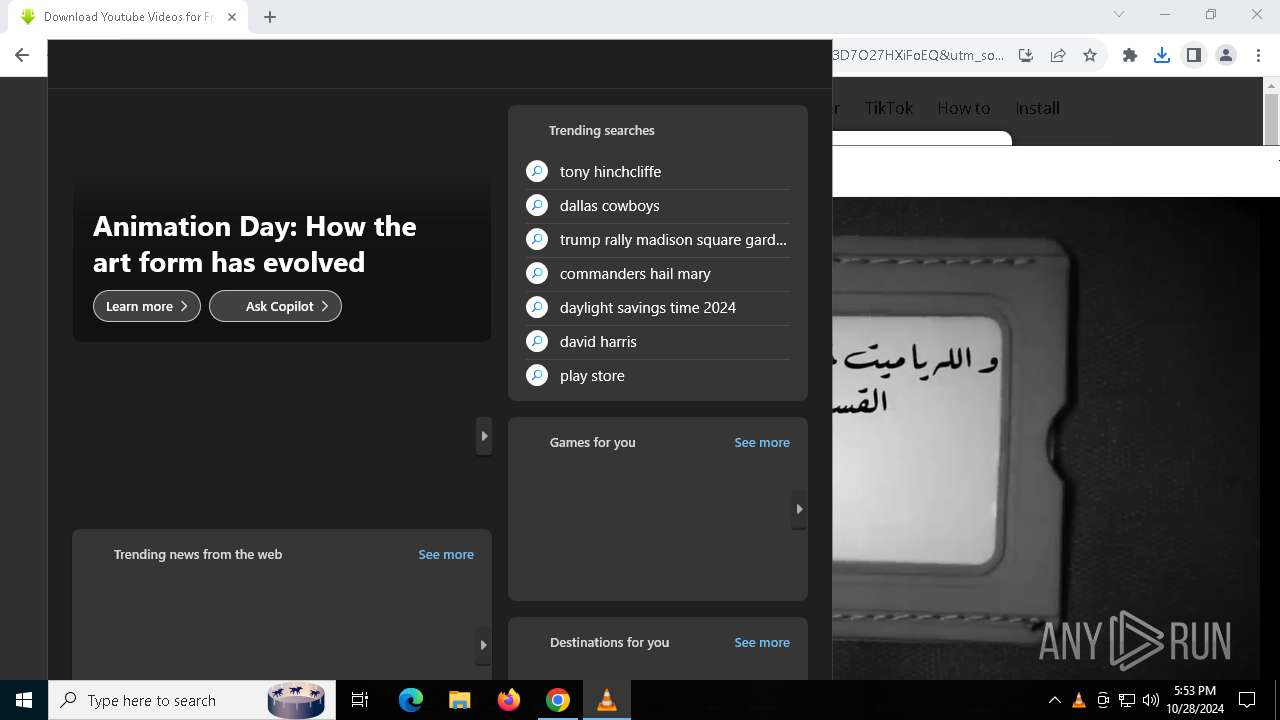The width and height of the screenshot is (1280, 720).
Task: Click Ask Copilot button
Action: (x=275, y=306)
